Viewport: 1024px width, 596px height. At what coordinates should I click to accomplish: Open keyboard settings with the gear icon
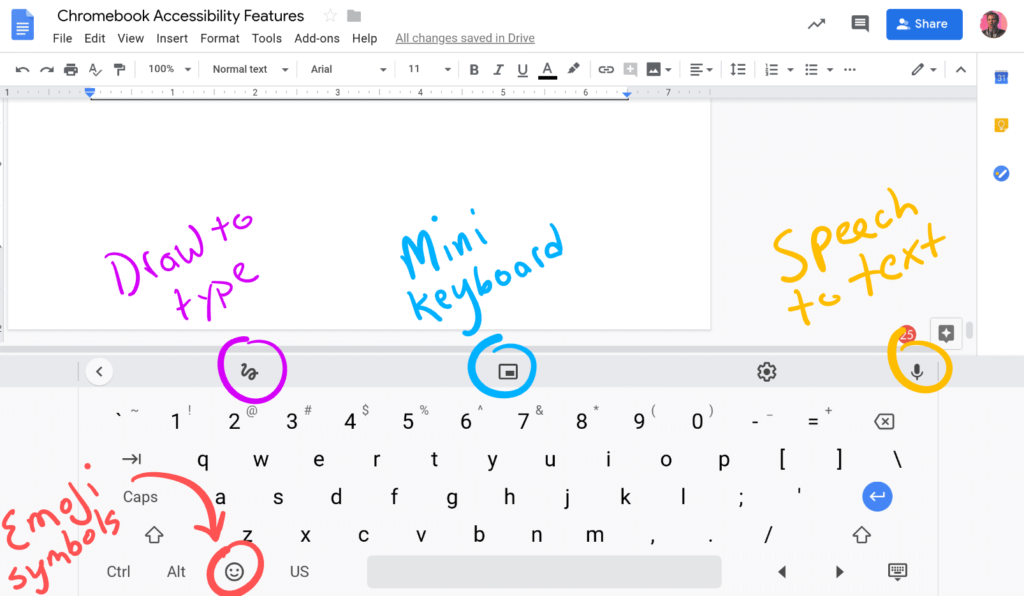(766, 370)
